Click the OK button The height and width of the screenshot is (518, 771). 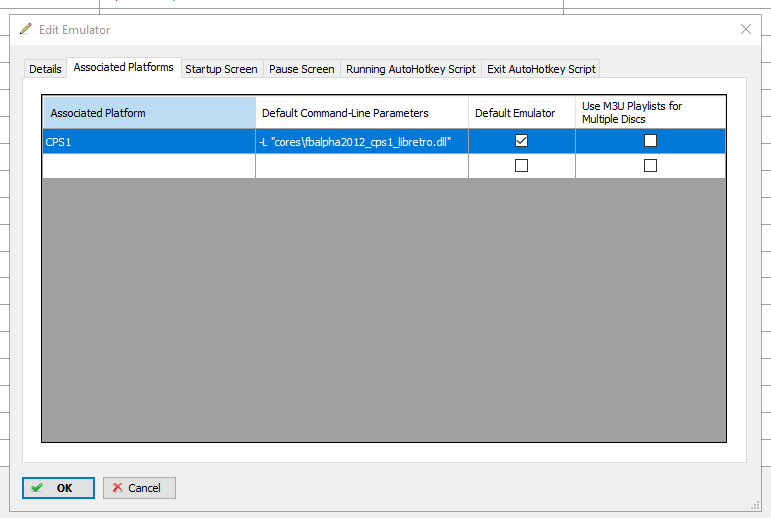(x=58, y=488)
